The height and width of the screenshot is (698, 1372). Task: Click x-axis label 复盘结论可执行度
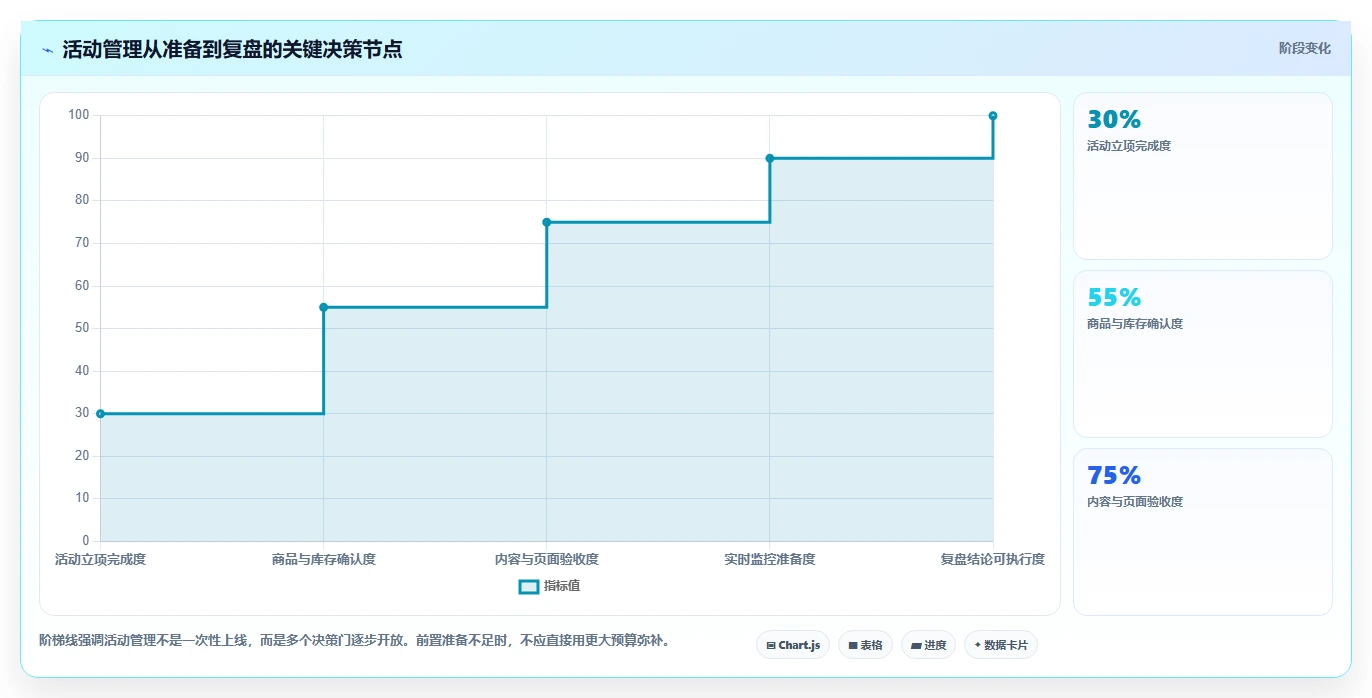(993, 559)
